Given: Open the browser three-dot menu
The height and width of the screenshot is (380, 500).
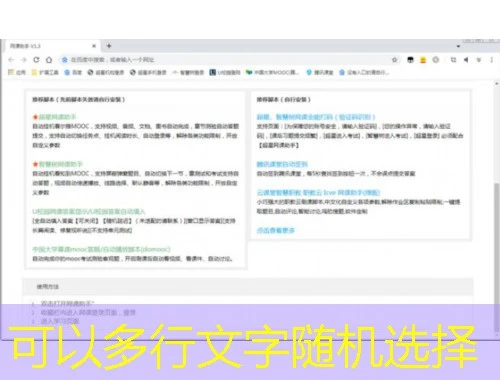Looking at the screenshot, I should (492, 60).
